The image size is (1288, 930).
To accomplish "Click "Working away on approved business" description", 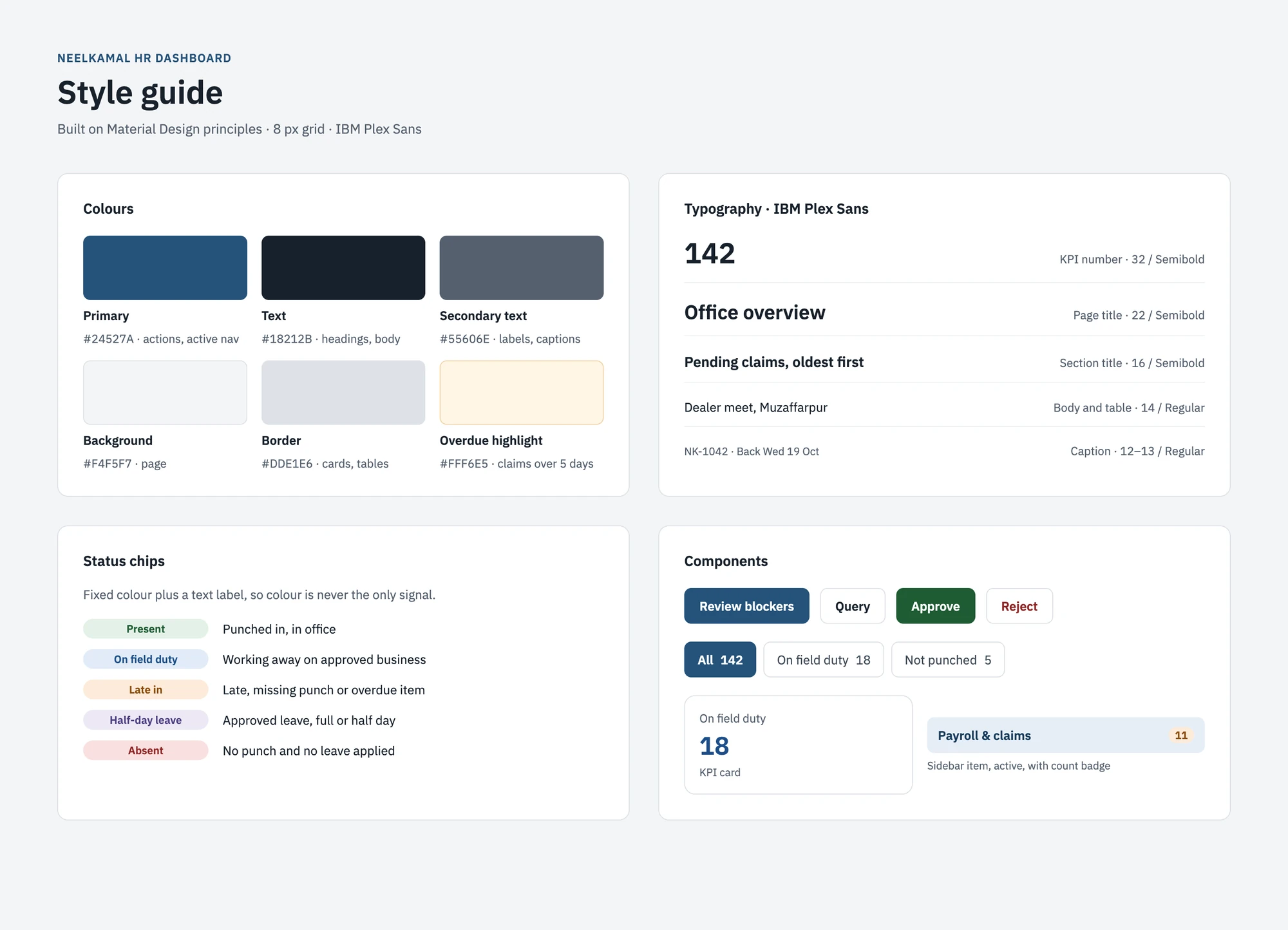I will [325, 660].
